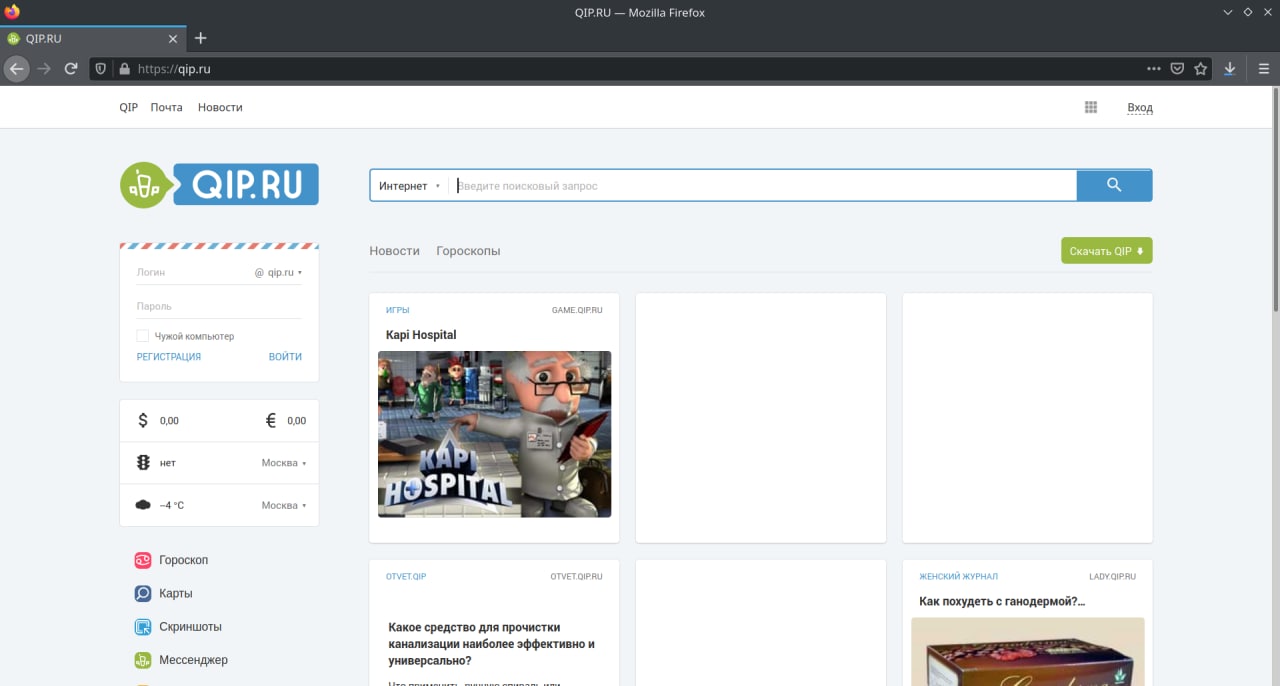1280x686 pixels.
Task: Bookmark this page with star icon
Action: pyautogui.click(x=1201, y=69)
